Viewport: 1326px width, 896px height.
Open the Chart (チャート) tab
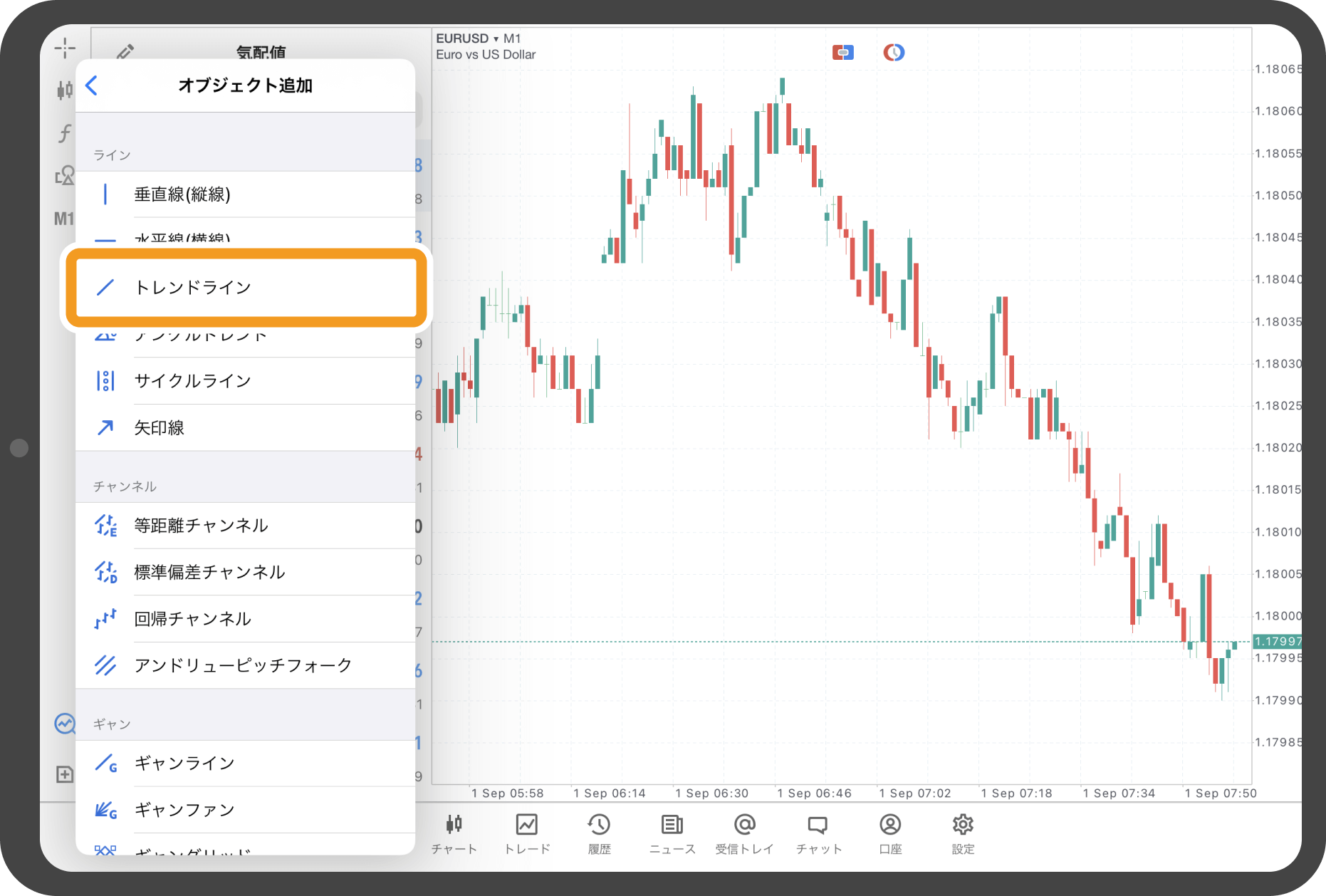(454, 834)
